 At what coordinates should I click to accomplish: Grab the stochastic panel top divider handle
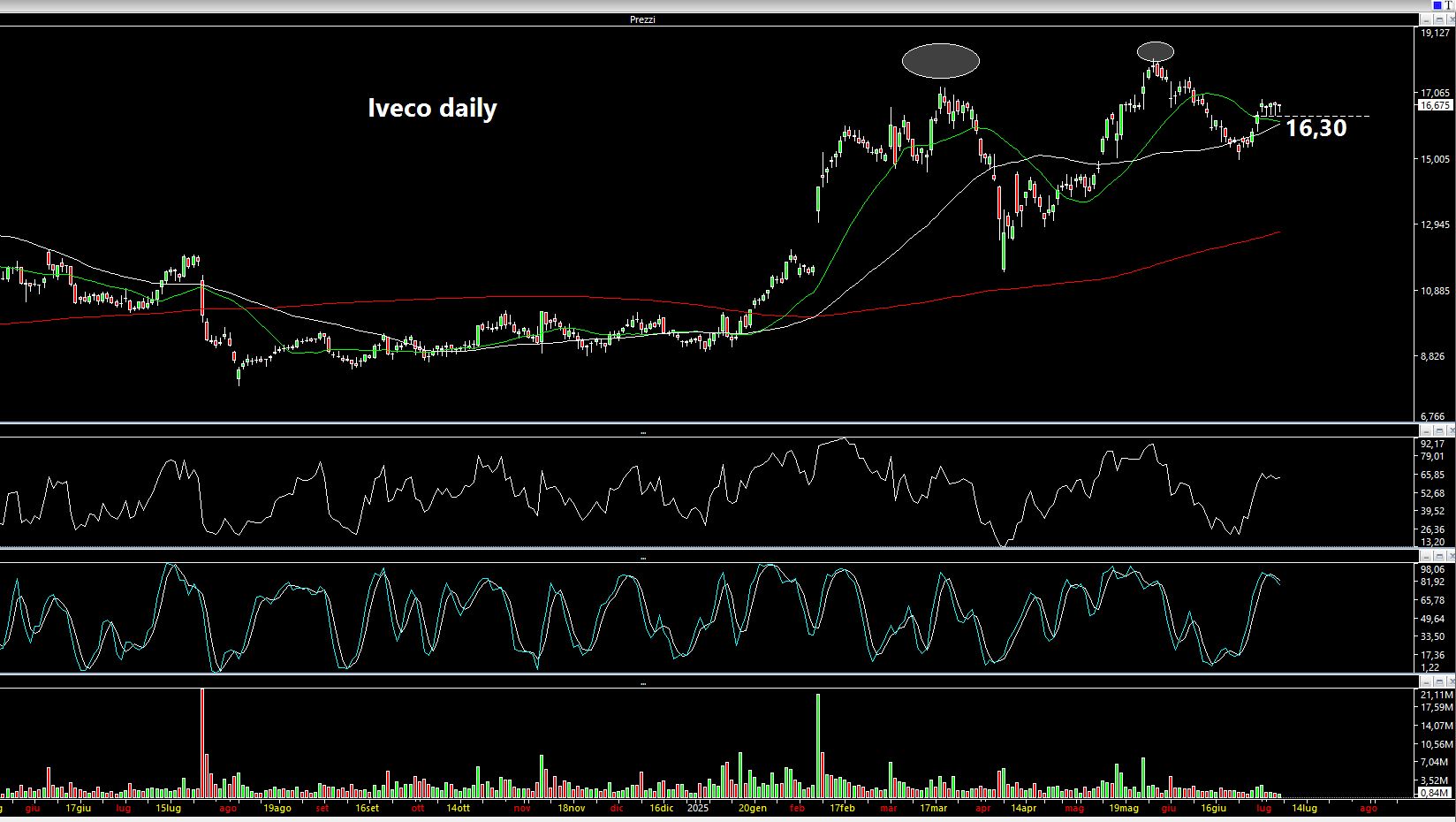click(643, 559)
